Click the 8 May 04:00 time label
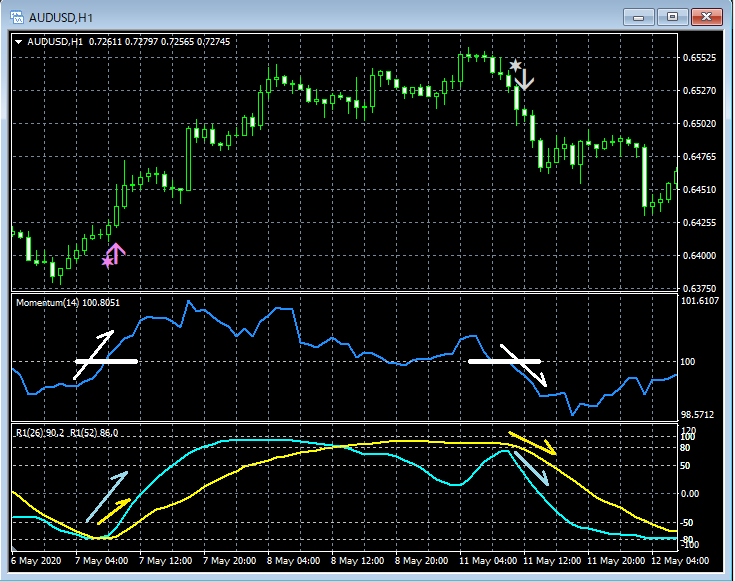Screen dimensions: 735x581 (x=293, y=561)
